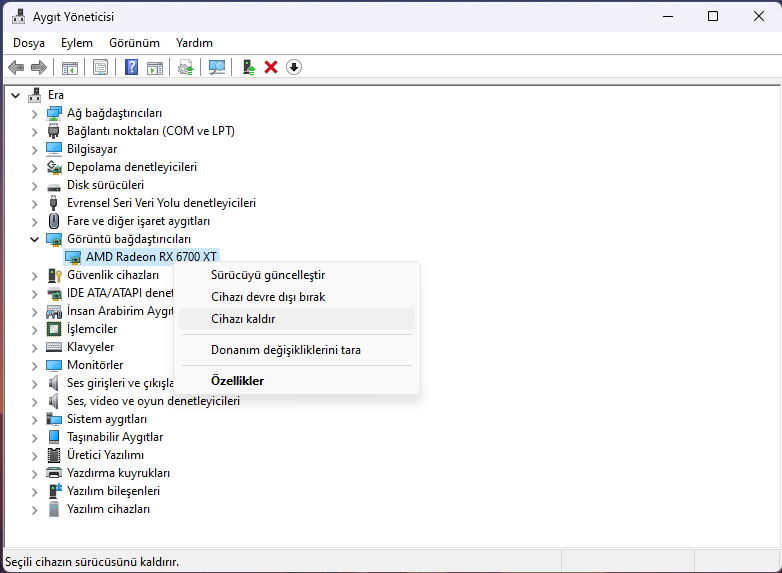
Task: Select Cihazı kaldır in context menu
Action: pyautogui.click(x=297, y=319)
